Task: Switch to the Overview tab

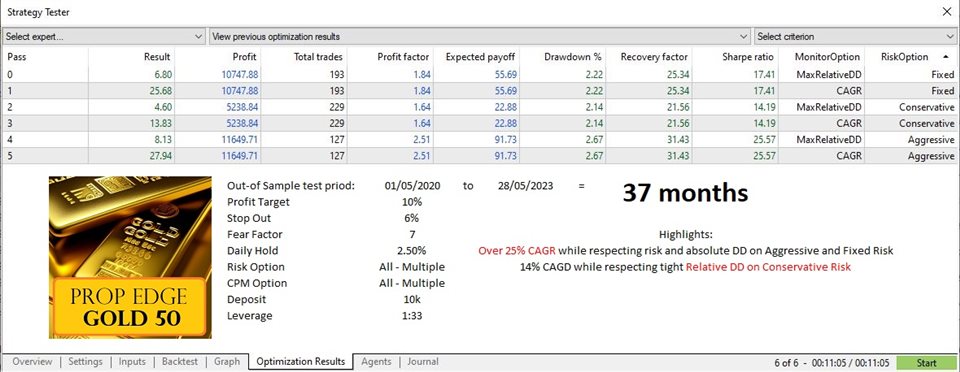Action: click(x=32, y=362)
